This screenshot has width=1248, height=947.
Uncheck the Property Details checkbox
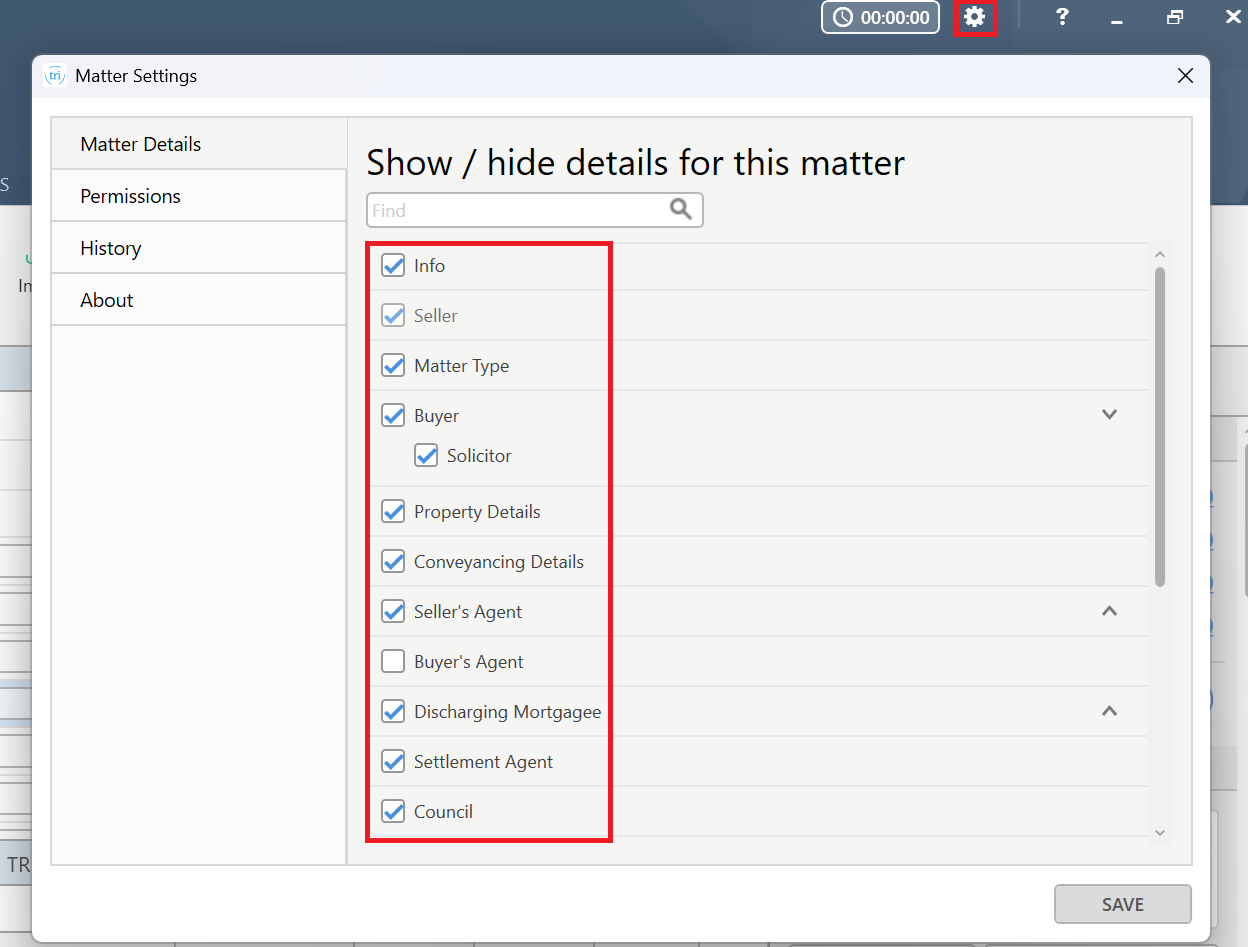coord(394,512)
